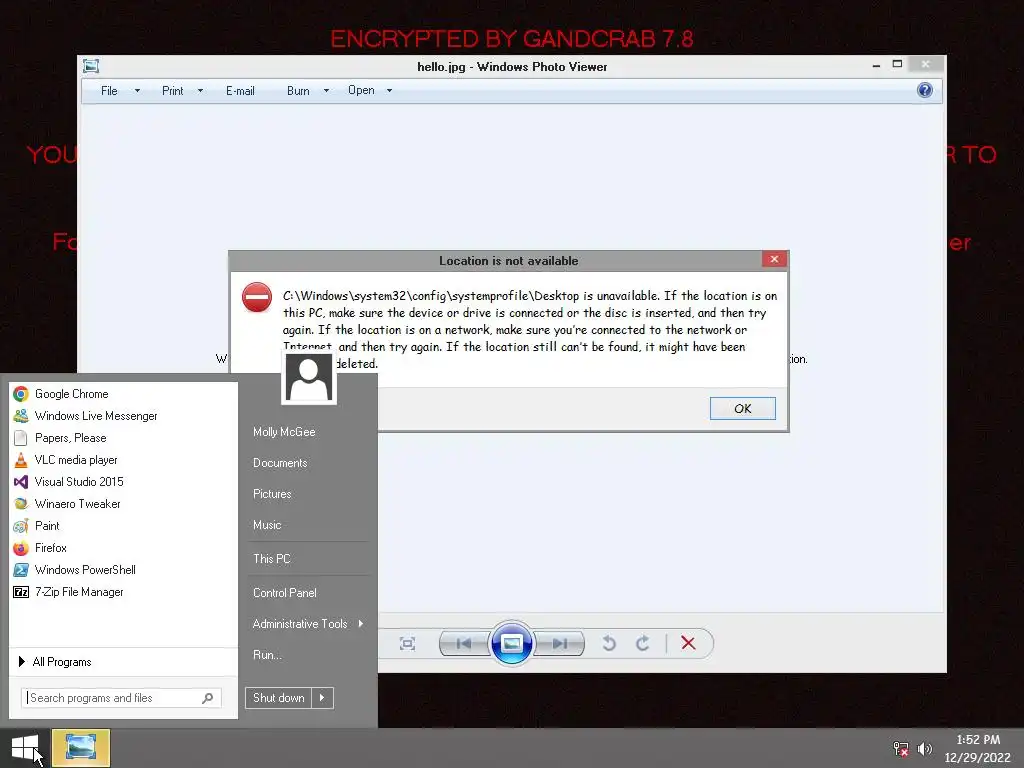
Task: Click the user account picture
Action: tap(309, 377)
